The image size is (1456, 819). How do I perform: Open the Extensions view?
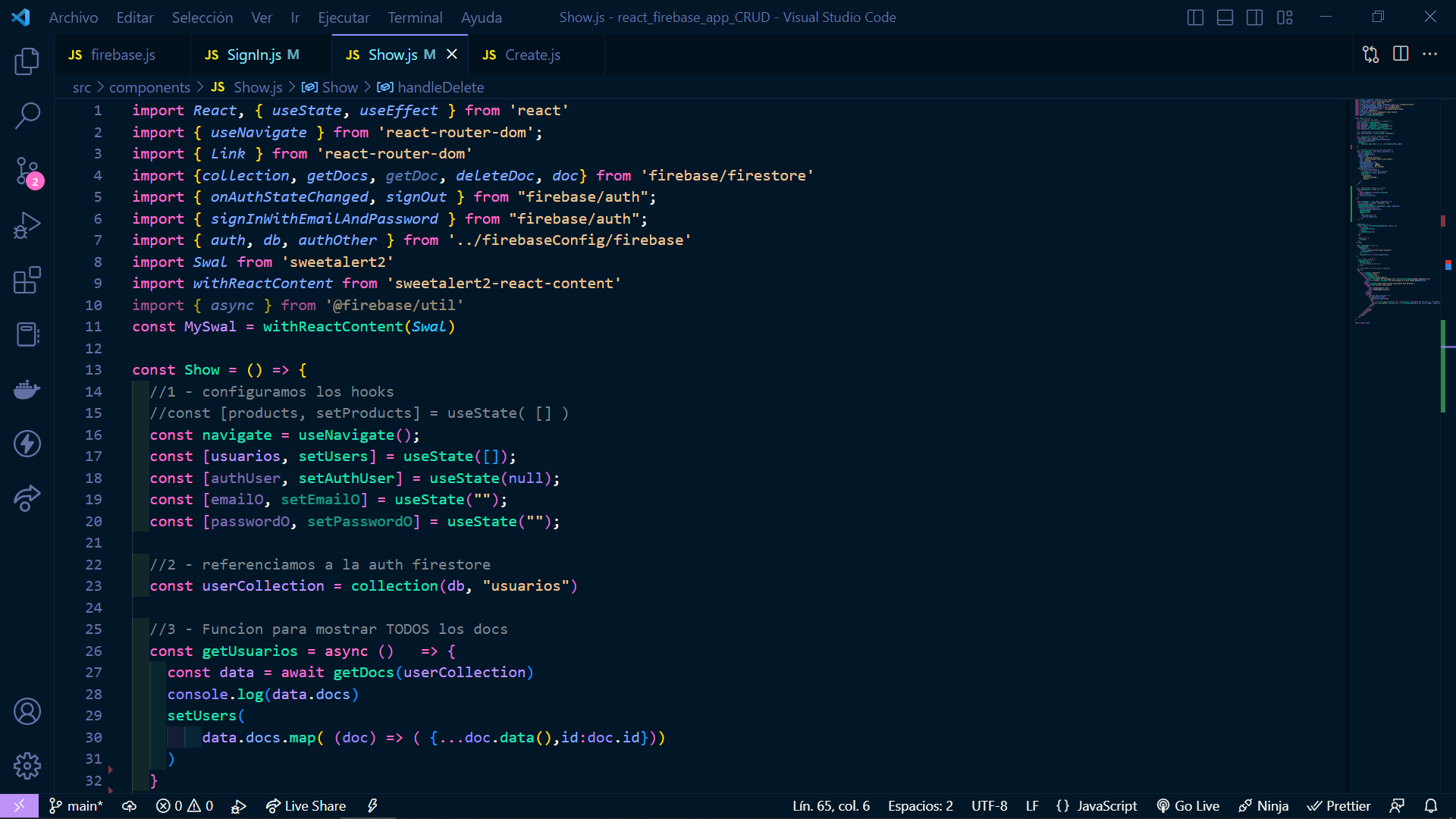point(27,280)
